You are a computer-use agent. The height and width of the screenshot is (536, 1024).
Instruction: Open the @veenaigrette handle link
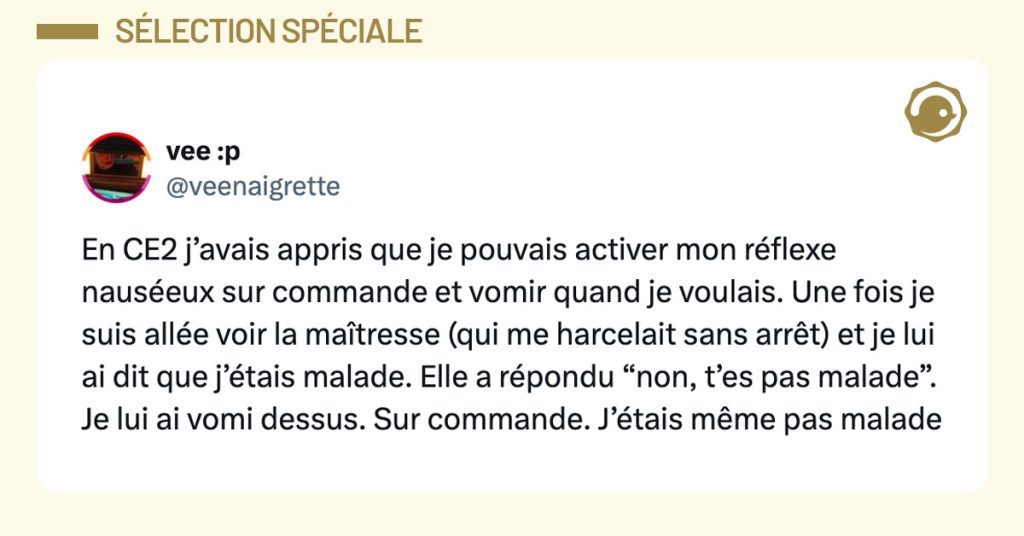coord(252,187)
